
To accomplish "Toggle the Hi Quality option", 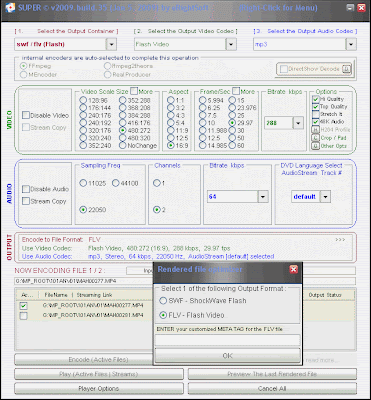I will pos(315,99).
